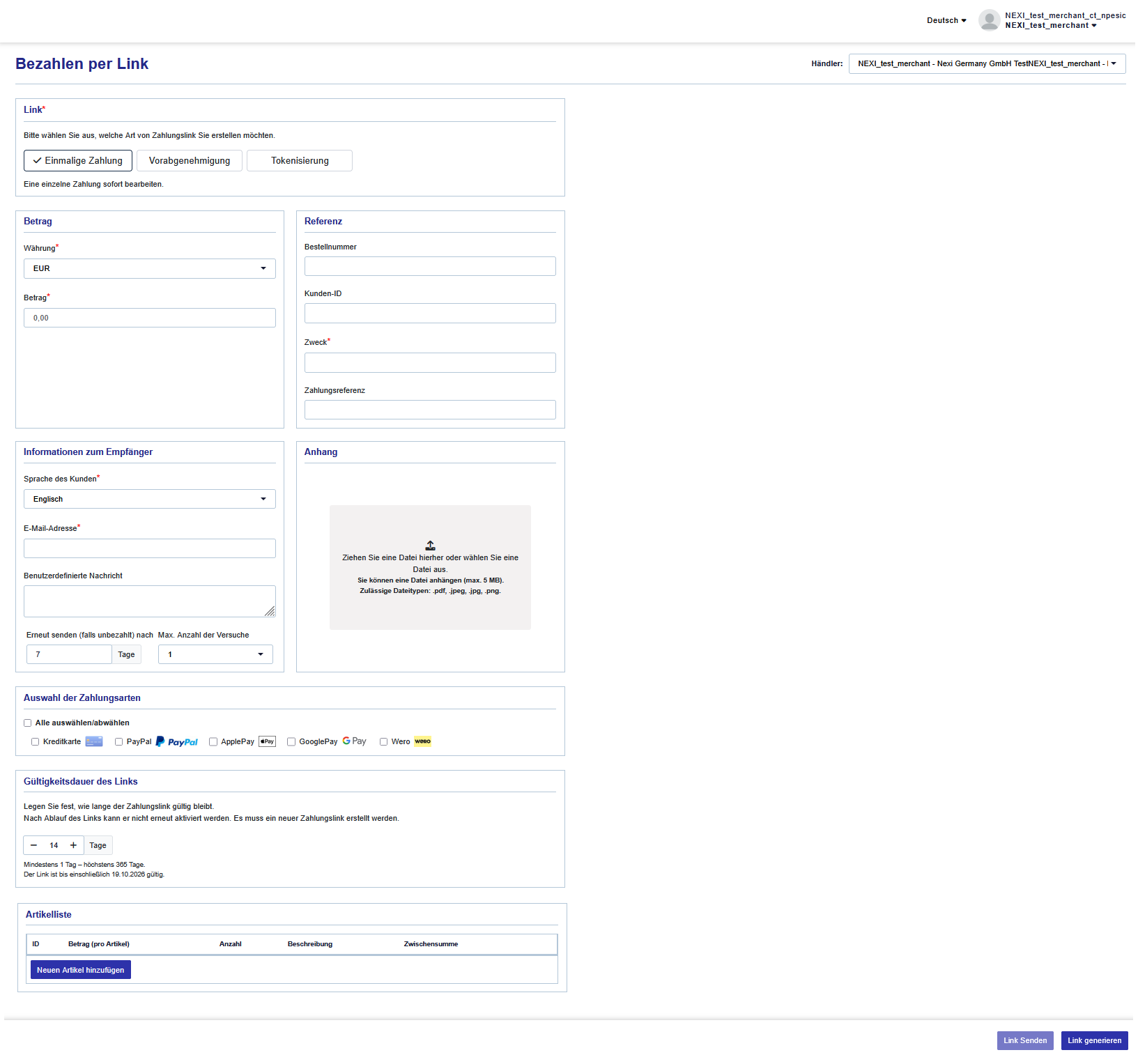Click the Apple Pay logo icon
1138x1064 pixels.
coord(267,741)
